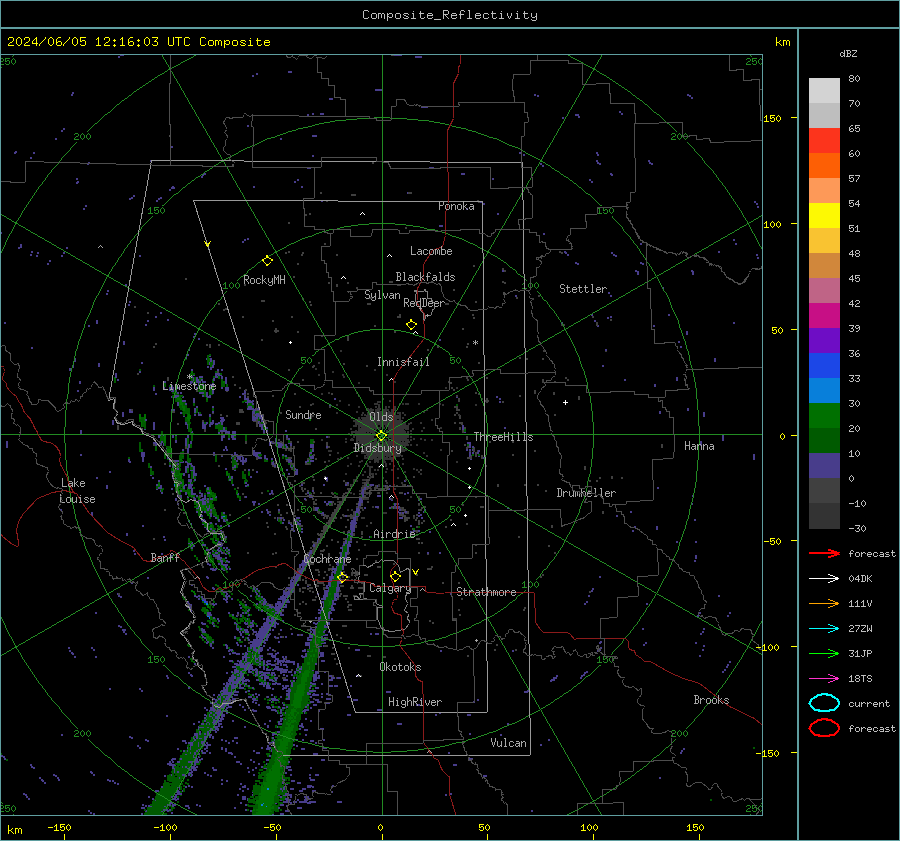
Task: Click the Blackfalds city label
Action: point(425,277)
